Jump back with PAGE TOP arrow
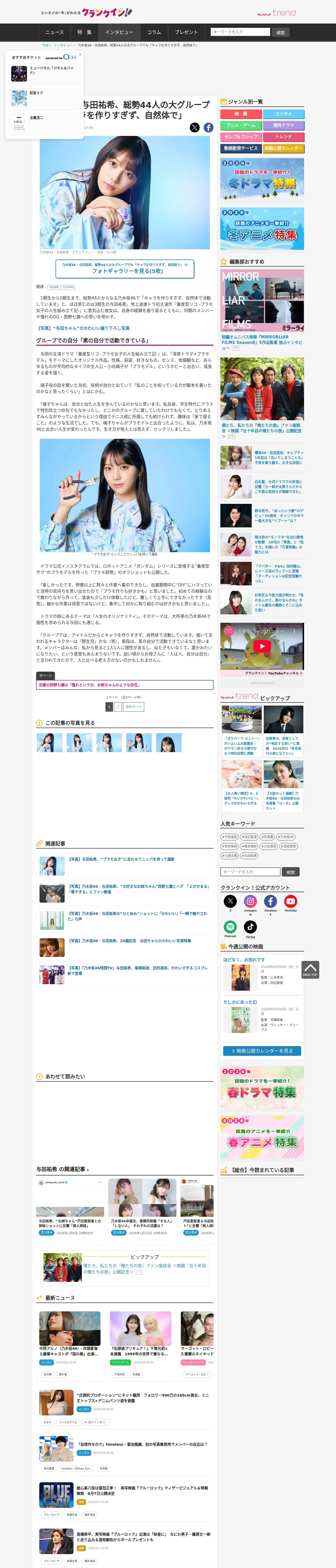Screen dimensions: 336x1568 click(x=310, y=970)
